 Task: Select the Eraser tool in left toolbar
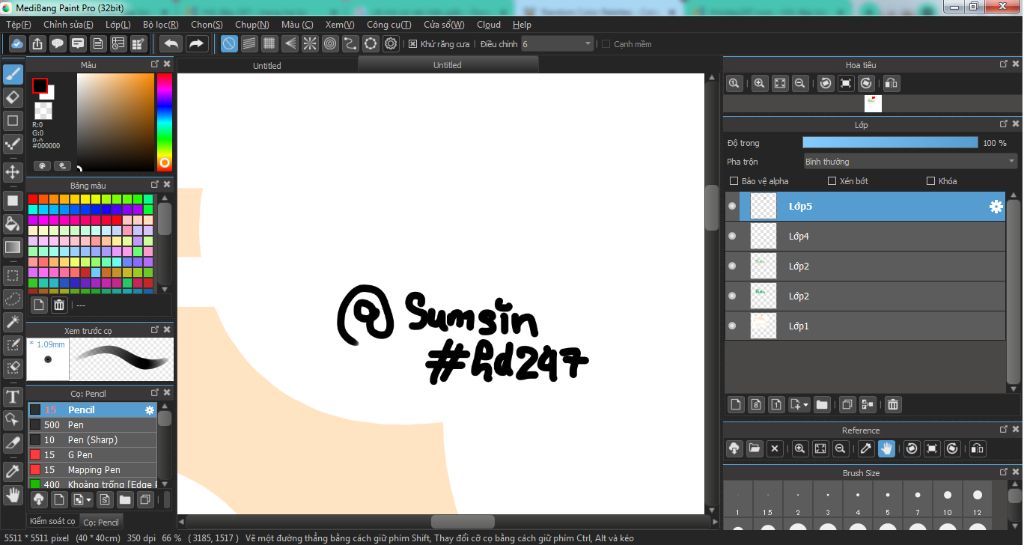[x=13, y=97]
